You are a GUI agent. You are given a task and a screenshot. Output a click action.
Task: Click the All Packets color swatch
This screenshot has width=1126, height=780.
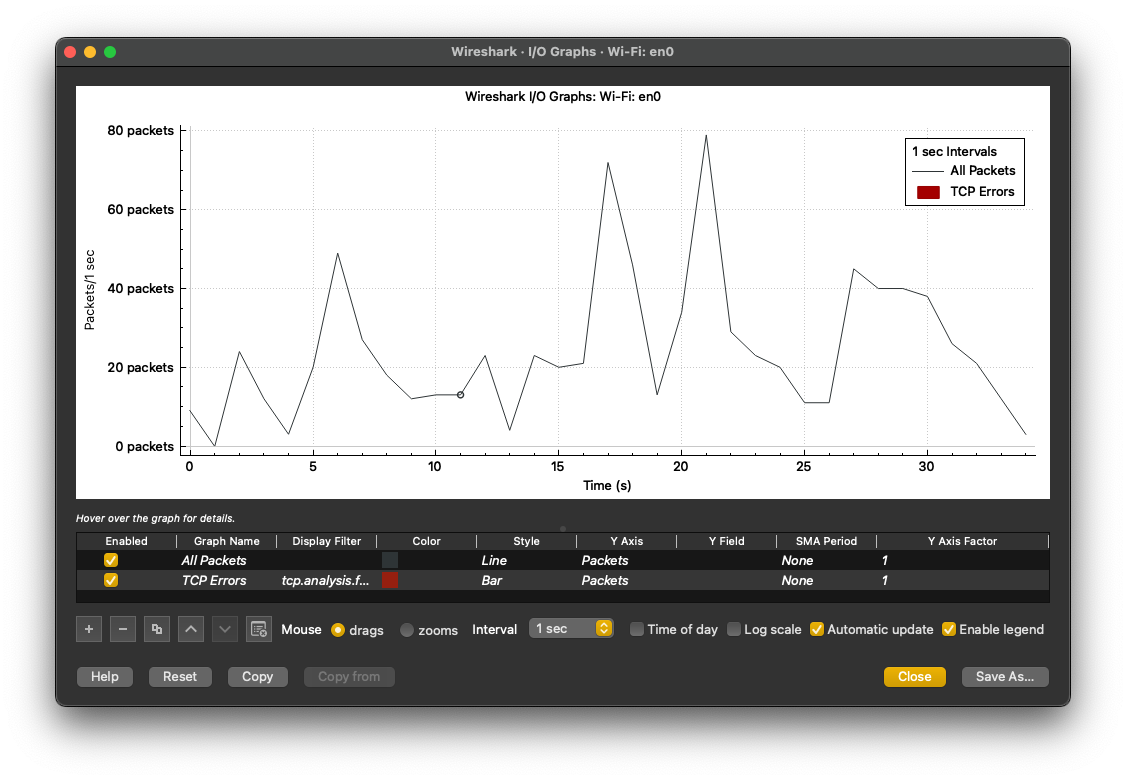[390, 560]
